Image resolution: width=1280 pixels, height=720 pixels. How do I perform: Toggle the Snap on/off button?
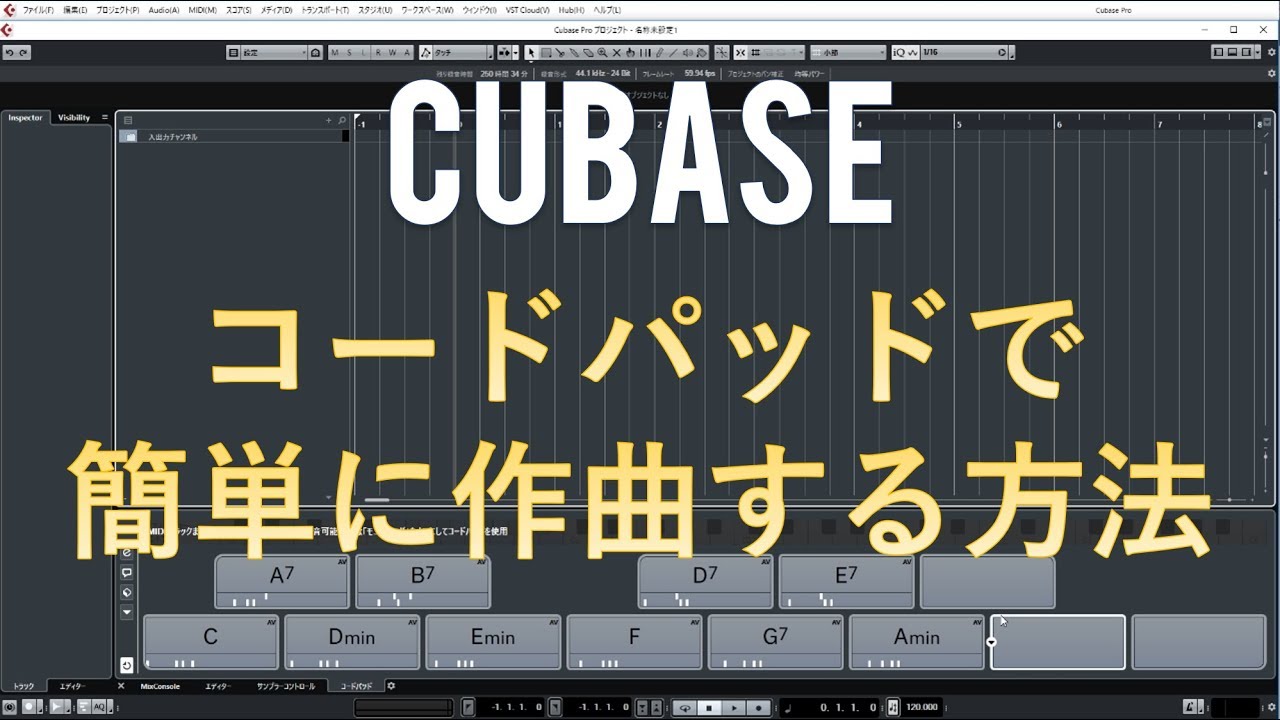[740, 52]
